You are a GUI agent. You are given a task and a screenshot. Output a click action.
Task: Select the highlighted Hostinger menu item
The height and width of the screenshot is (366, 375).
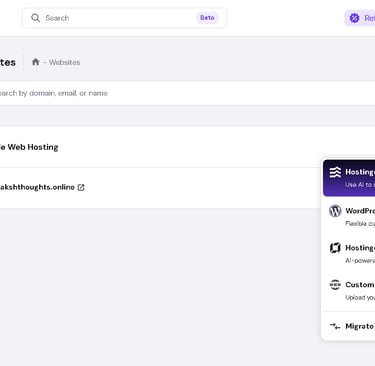coord(349,178)
